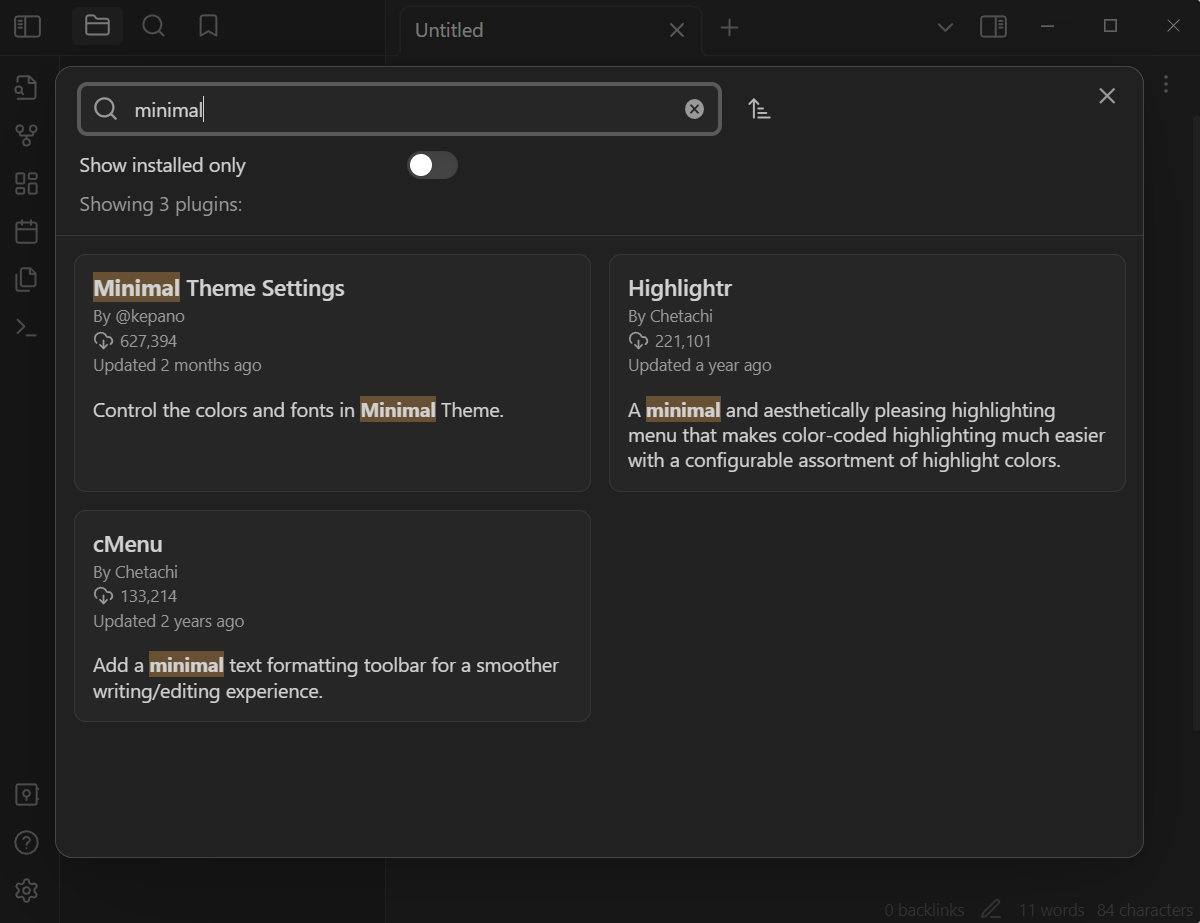Click "Updated 2 months ago" text
The height and width of the screenshot is (923, 1200).
tap(177, 365)
